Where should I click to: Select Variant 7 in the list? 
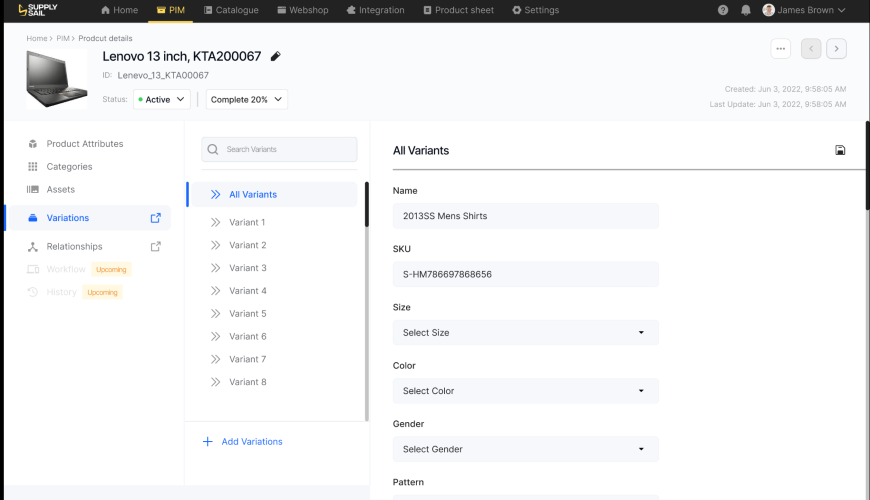tap(247, 359)
